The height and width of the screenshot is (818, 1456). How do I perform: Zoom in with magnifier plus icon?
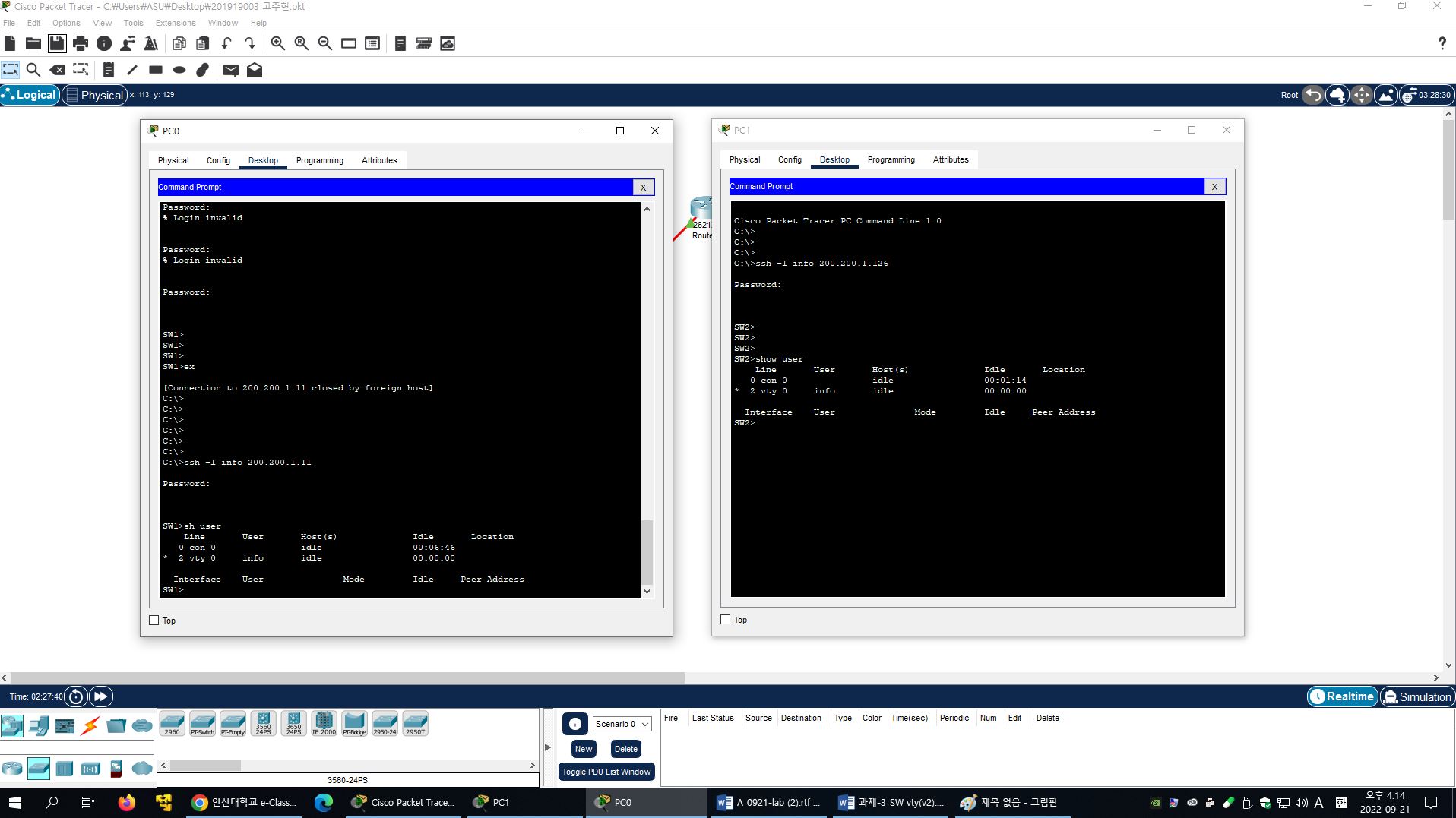pos(278,43)
